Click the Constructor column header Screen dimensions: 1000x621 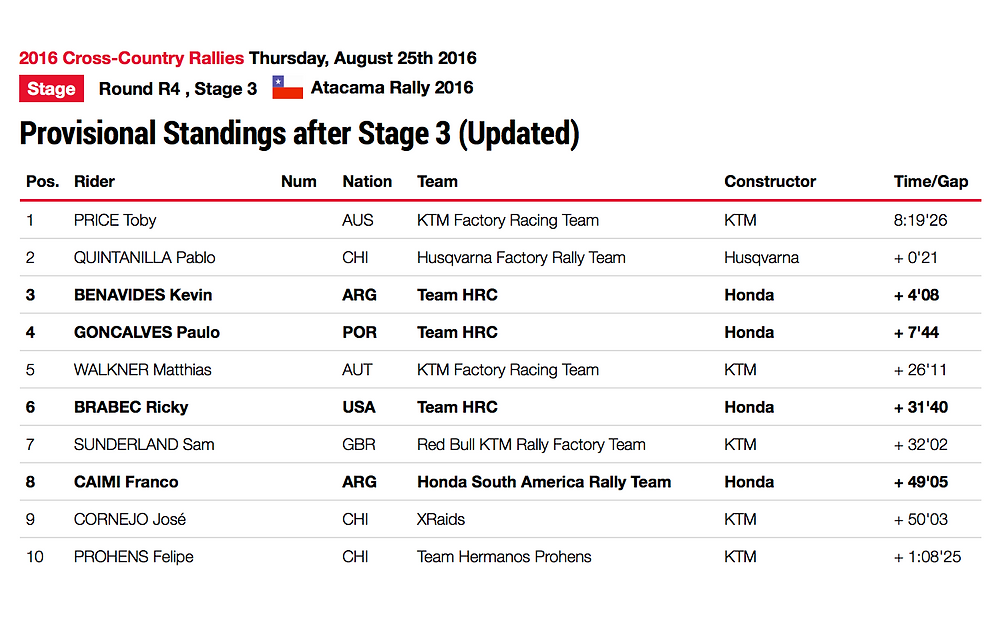click(770, 181)
